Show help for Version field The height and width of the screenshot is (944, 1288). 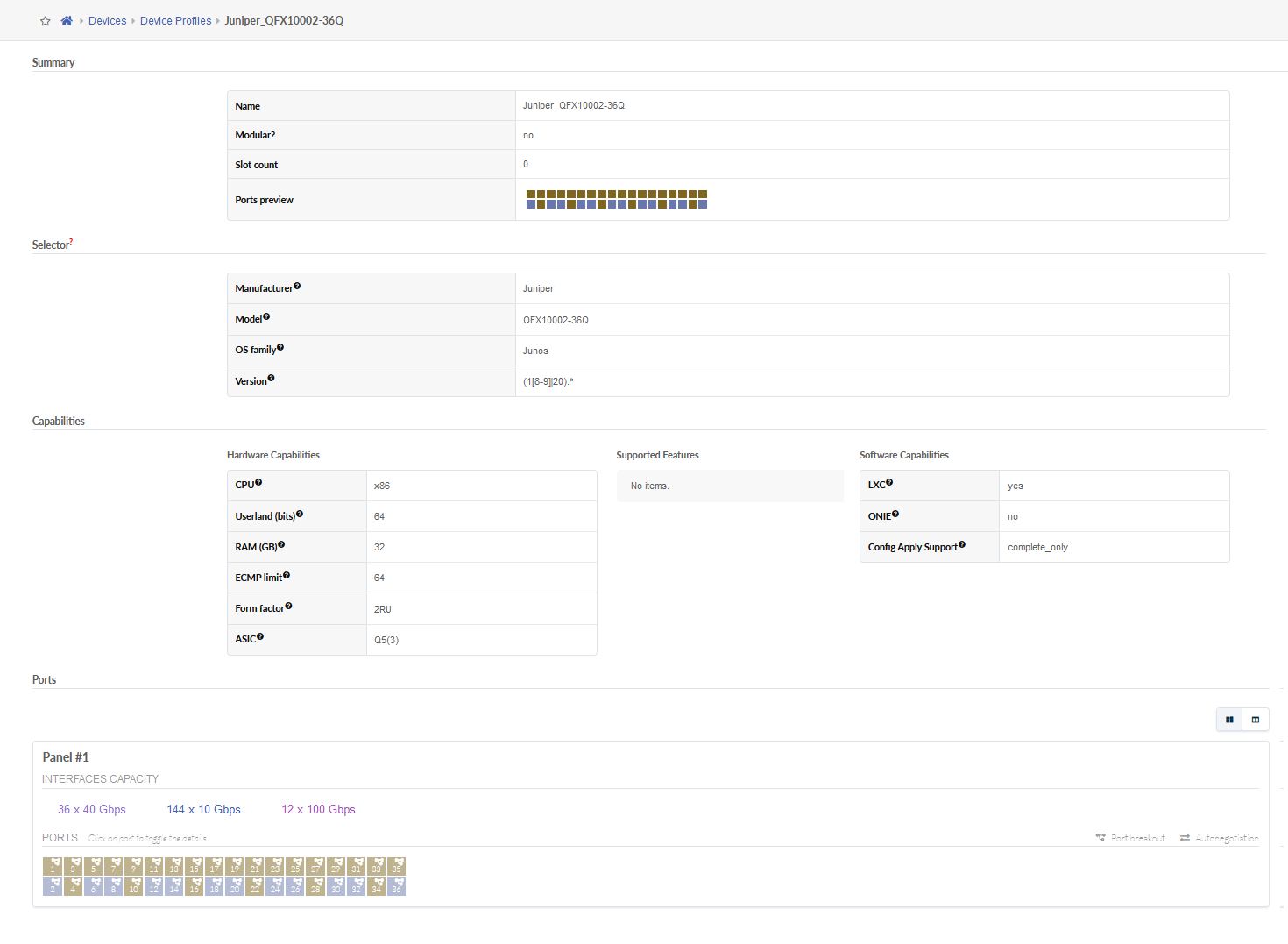point(271,379)
